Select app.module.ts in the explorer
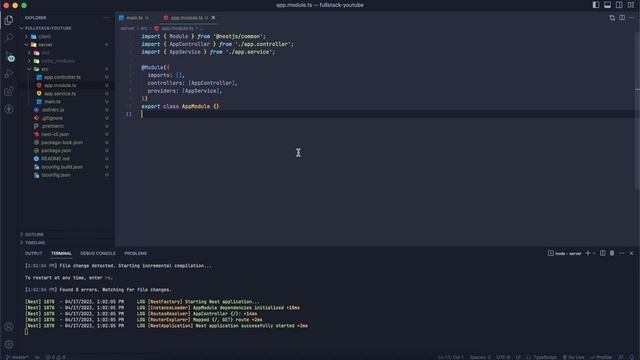This screenshot has width=640, height=360. 60,85
